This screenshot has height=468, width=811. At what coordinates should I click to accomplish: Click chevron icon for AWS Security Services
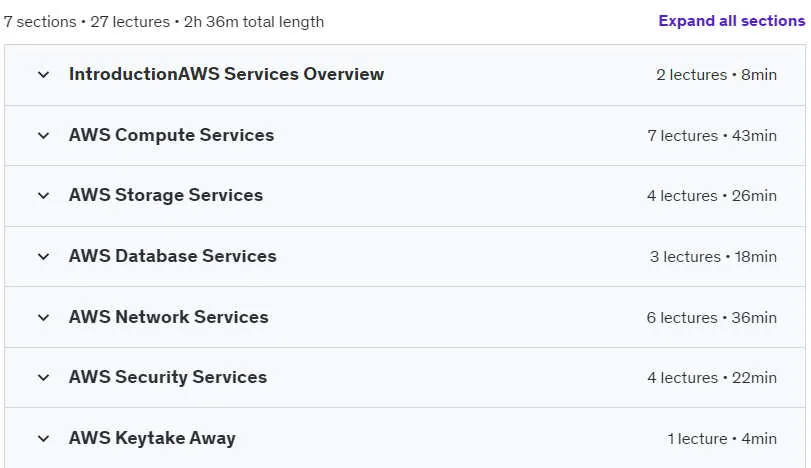(43, 378)
